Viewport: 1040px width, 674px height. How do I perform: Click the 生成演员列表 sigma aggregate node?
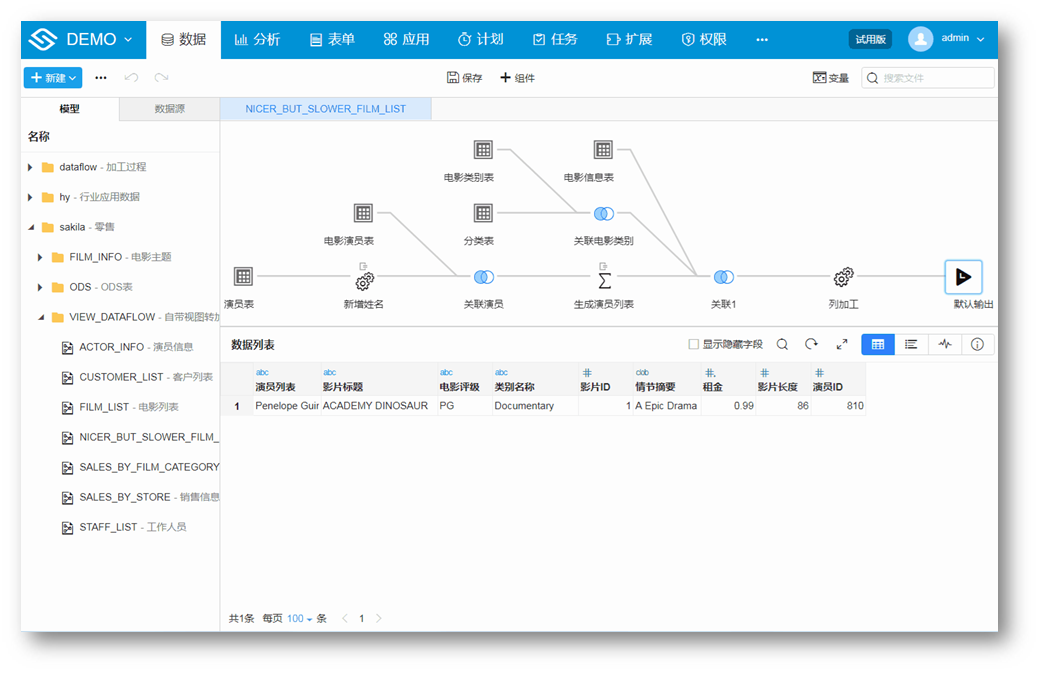604,277
